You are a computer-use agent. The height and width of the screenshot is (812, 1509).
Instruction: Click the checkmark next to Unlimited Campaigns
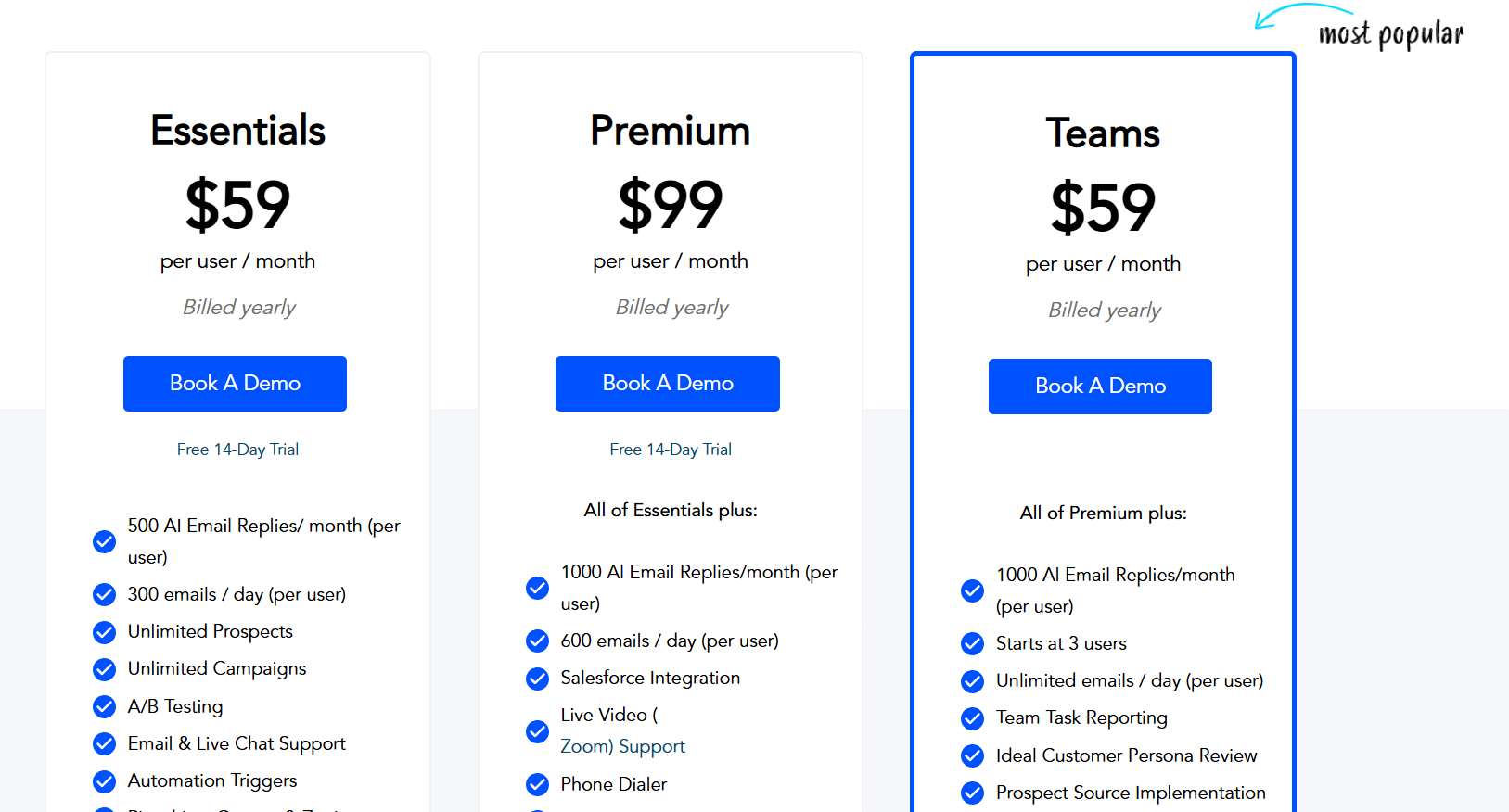tap(104, 669)
